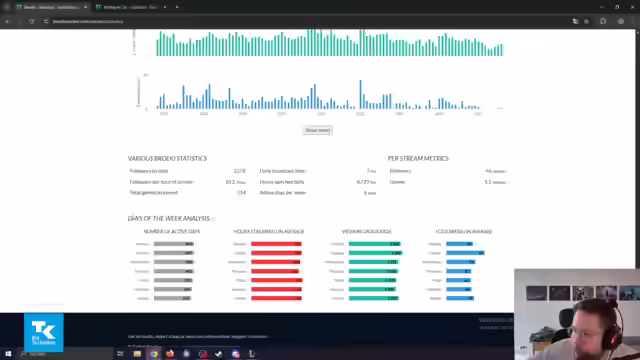Click the Active days per week statistic row
The image size is (640, 360).
click(318, 193)
